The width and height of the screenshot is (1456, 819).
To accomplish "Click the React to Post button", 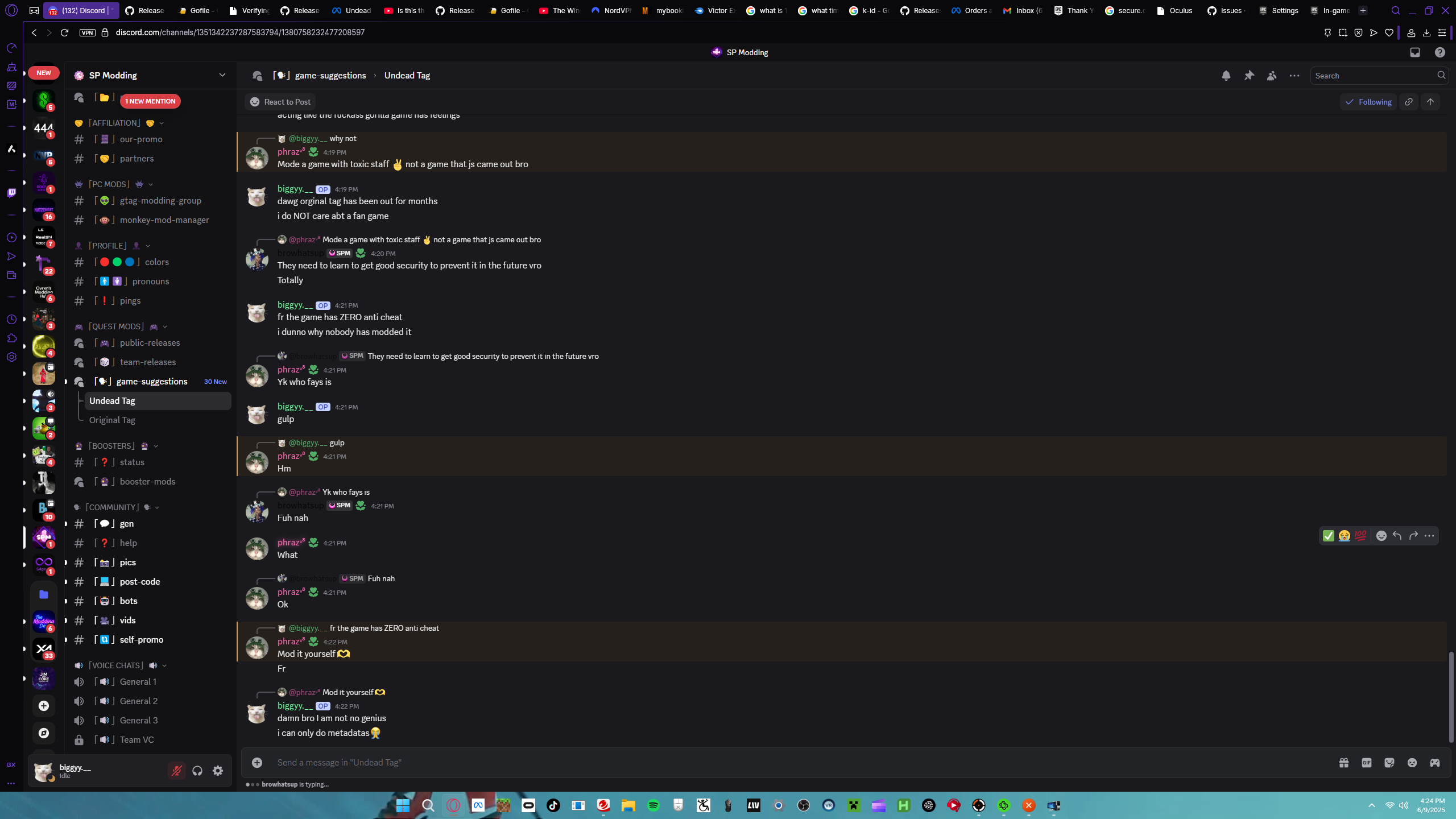I will point(280,102).
